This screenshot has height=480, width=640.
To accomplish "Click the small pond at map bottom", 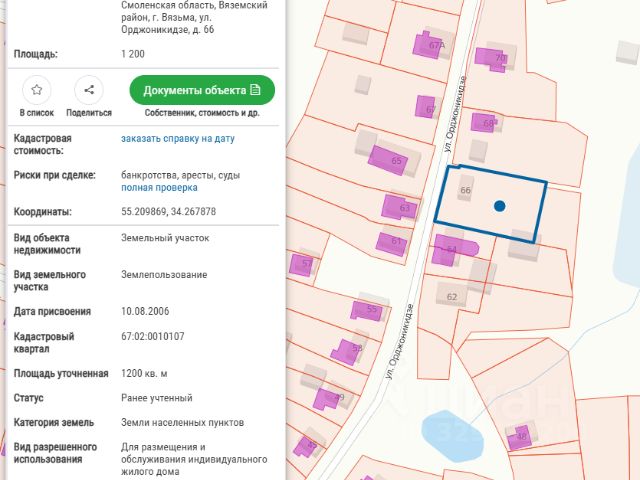I will [452, 436].
